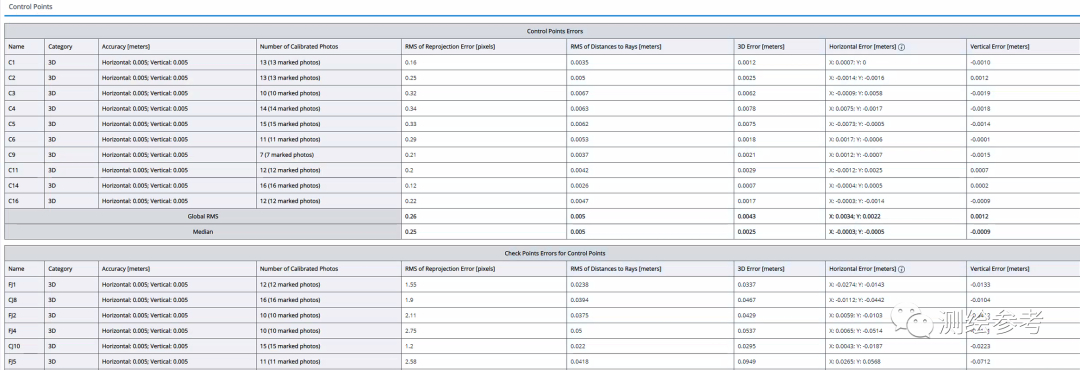Click '7 (7 marked photos)' in row C9
This screenshot has height=370, width=1080.
coord(287,154)
